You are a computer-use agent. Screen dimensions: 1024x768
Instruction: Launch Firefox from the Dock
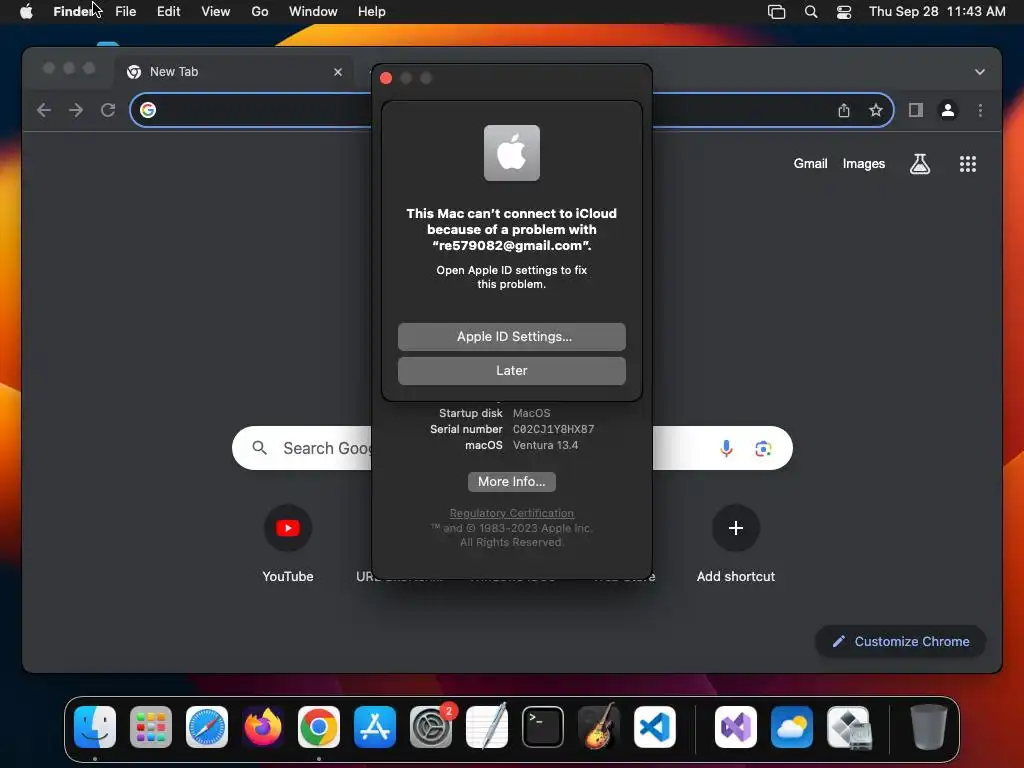click(263, 727)
